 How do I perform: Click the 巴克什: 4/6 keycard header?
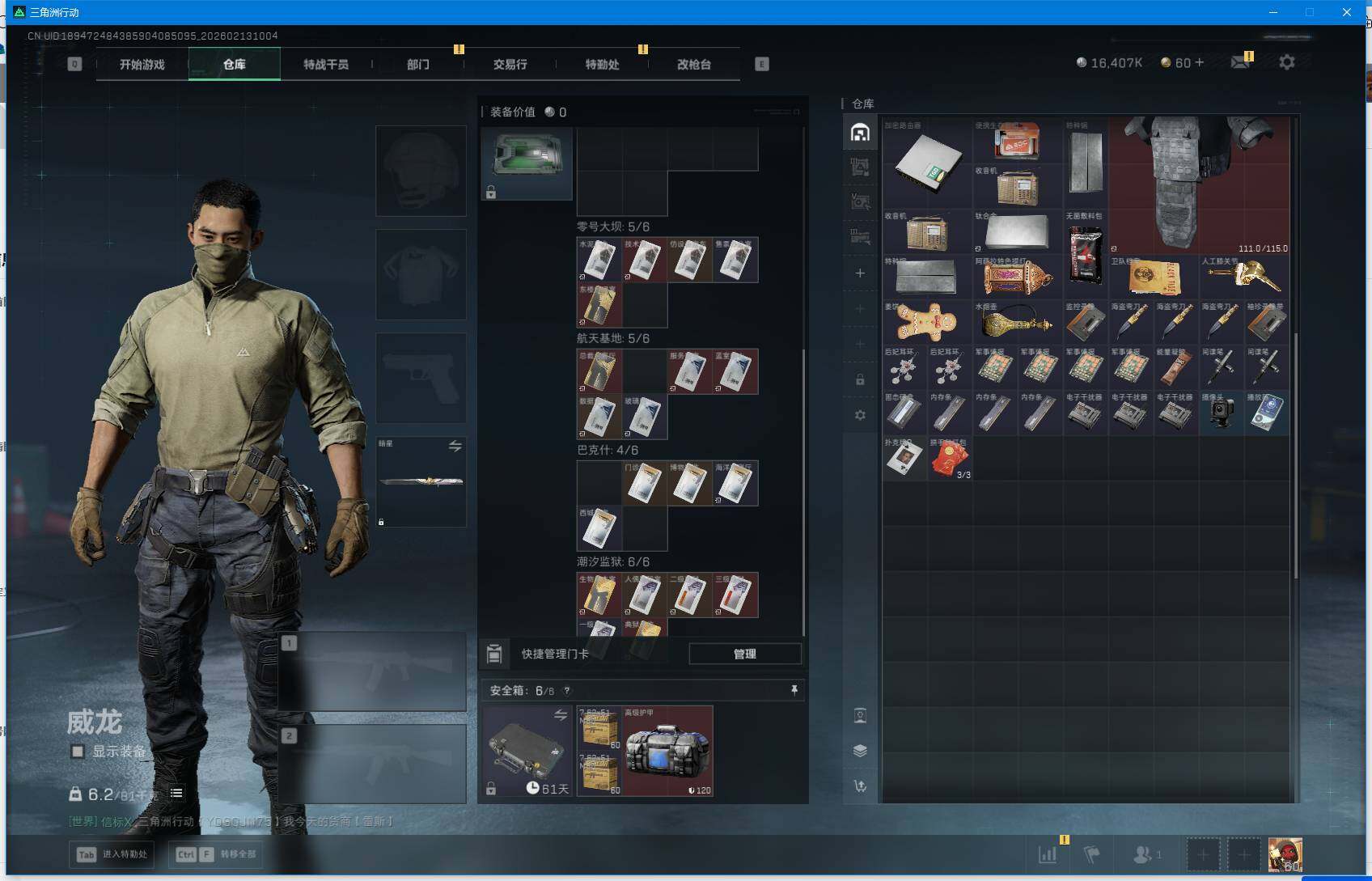coord(608,451)
